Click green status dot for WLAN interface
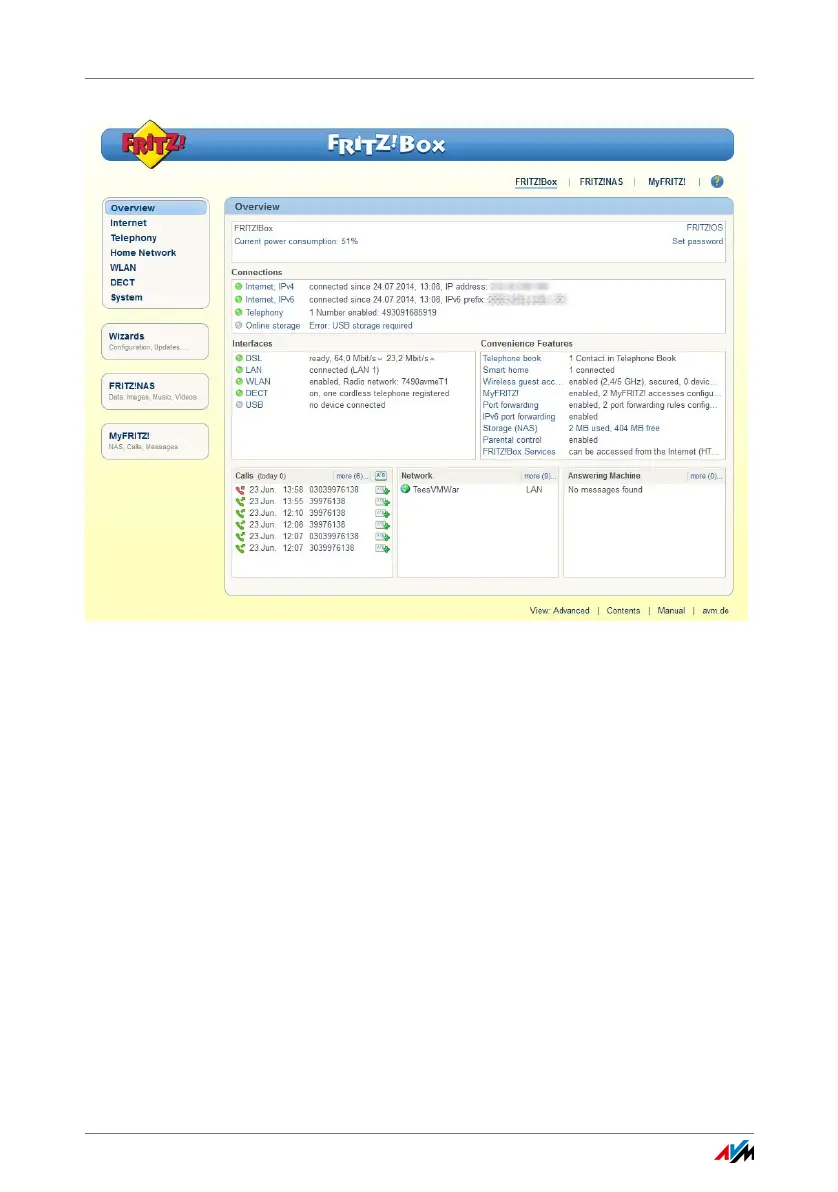This screenshot has width=838, height=1192. click(239, 382)
